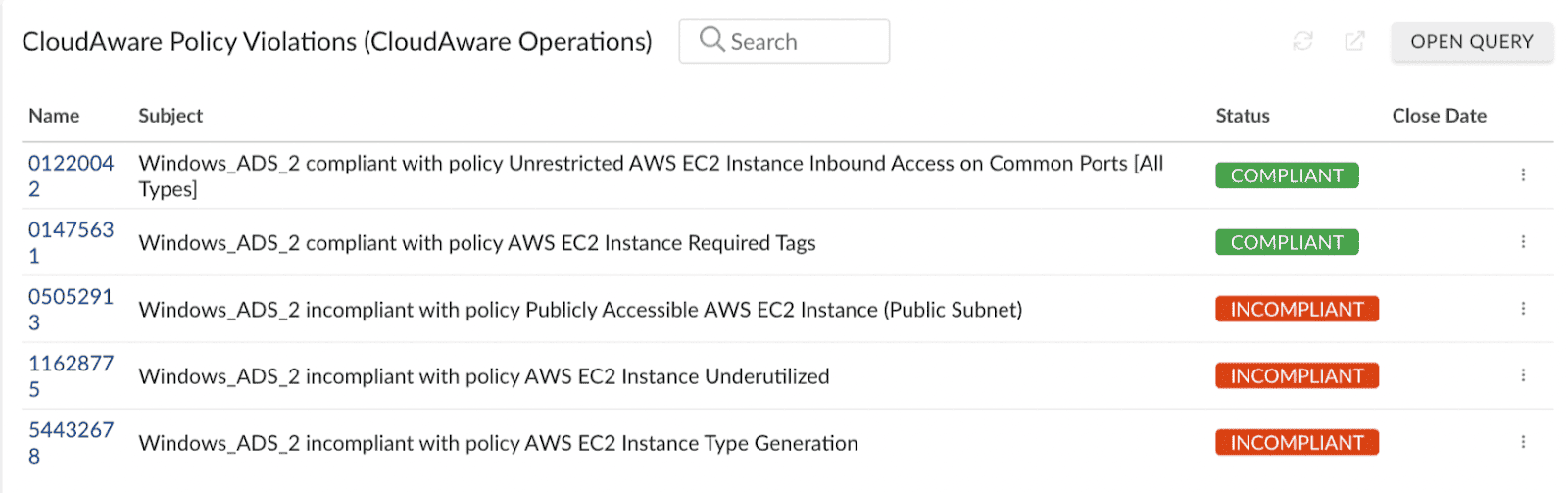Viewport: 1568px width, 493px height.
Task: Open row actions menu for violation 01220042
Action: coord(1523,174)
